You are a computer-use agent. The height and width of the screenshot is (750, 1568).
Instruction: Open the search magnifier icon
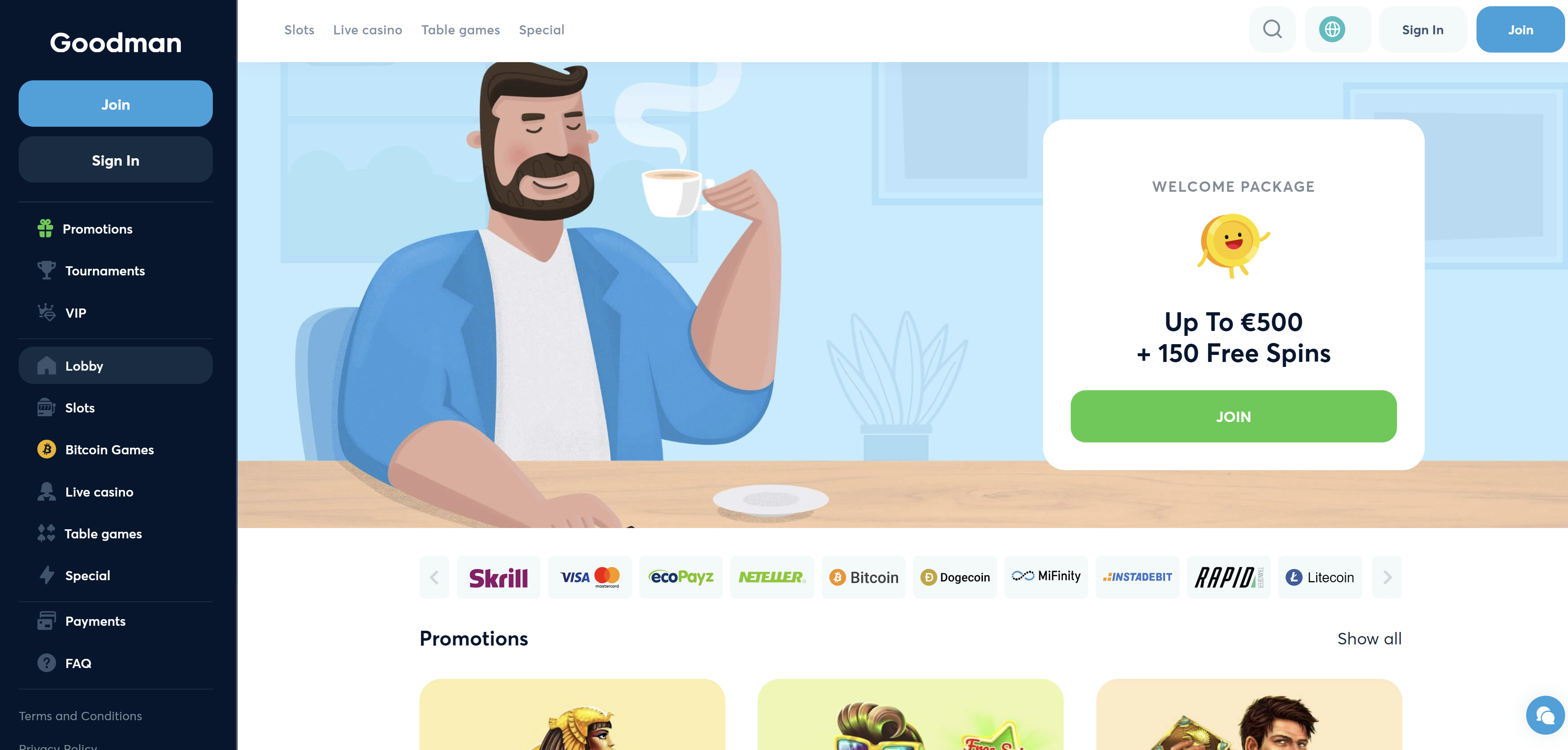[x=1272, y=29]
